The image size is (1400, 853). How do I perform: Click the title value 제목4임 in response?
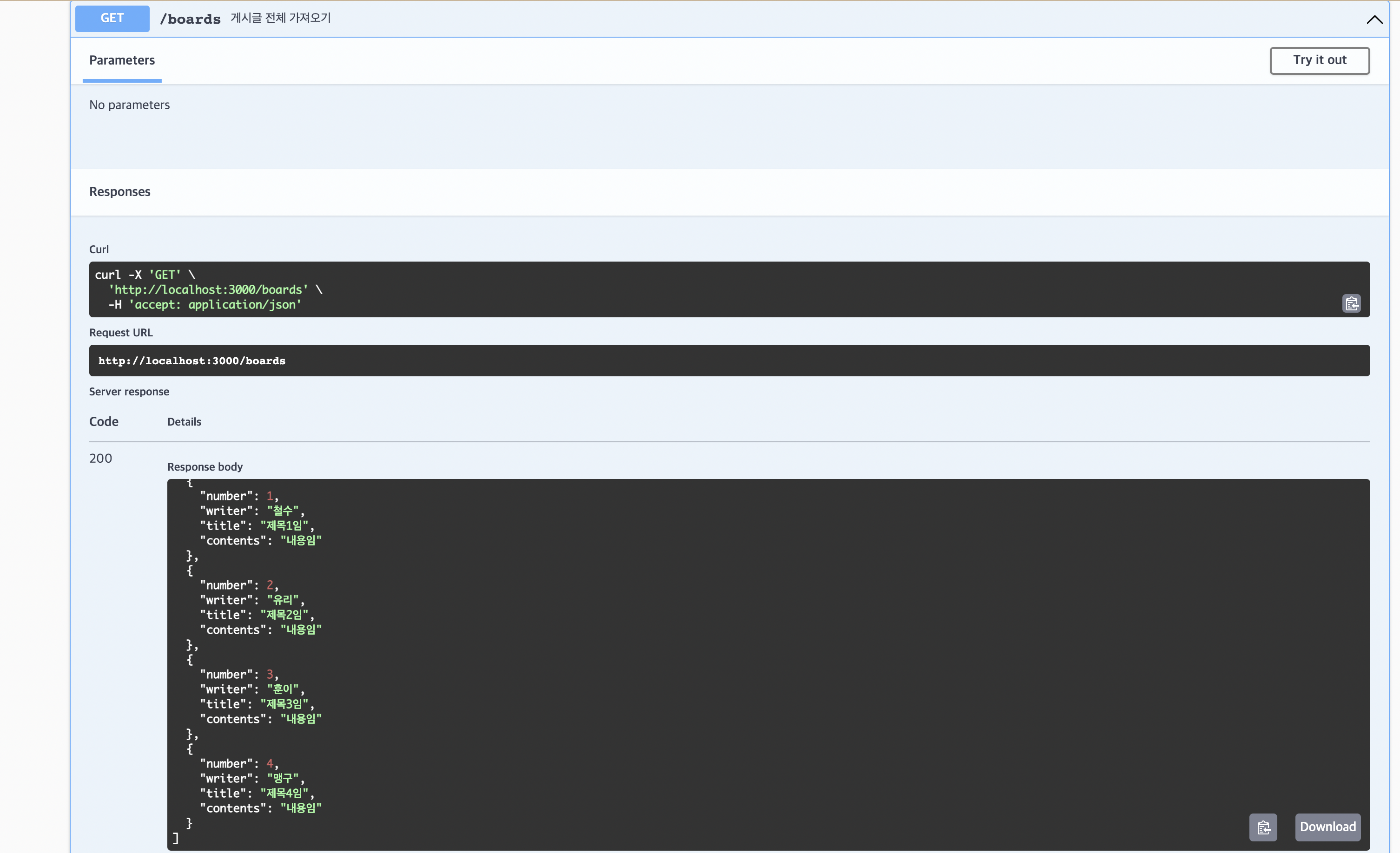point(284,794)
